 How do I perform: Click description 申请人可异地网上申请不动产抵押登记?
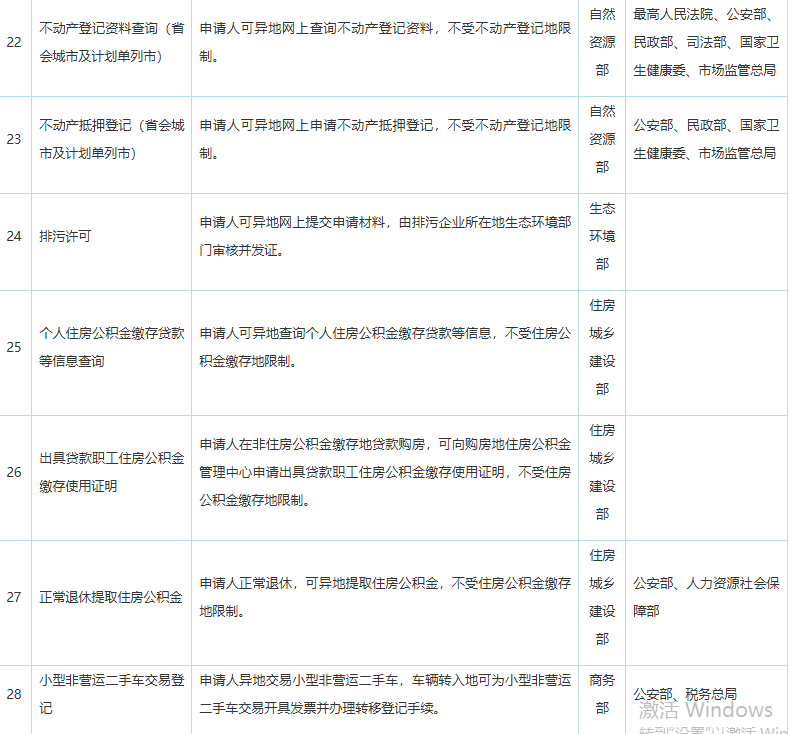click(385, 139)
